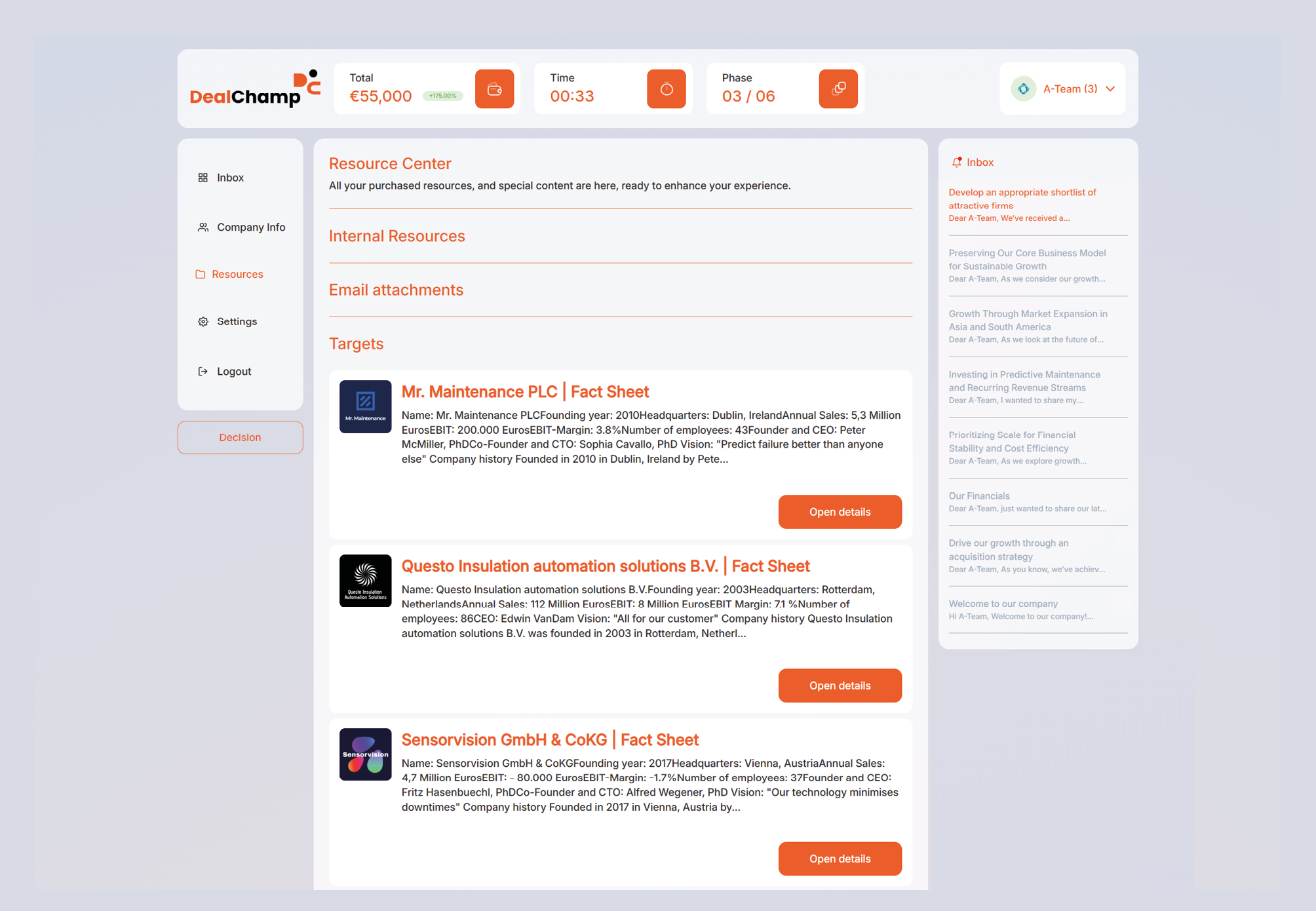Click the A-Team avatar icon

click(1023, 89)
